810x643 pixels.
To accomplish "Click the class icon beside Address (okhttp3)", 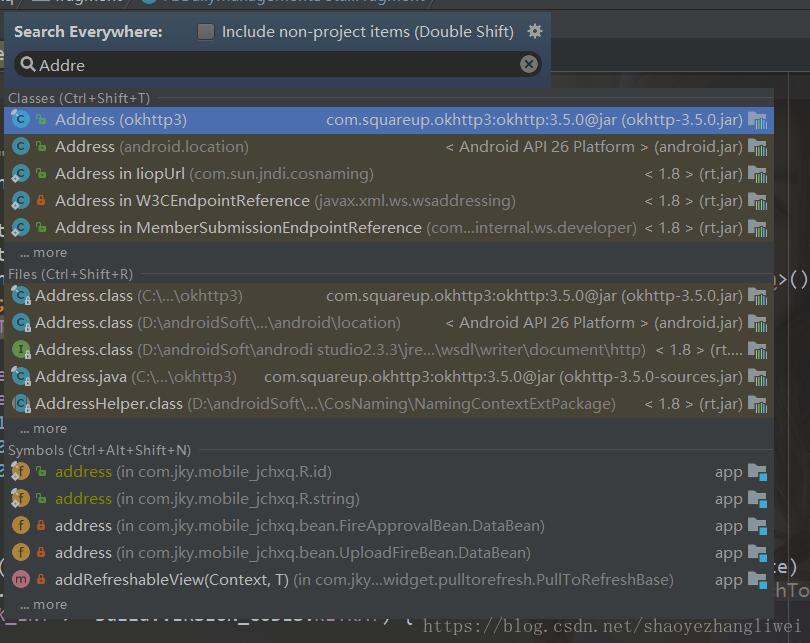I will pyautogui.click(x=20, y=120).
